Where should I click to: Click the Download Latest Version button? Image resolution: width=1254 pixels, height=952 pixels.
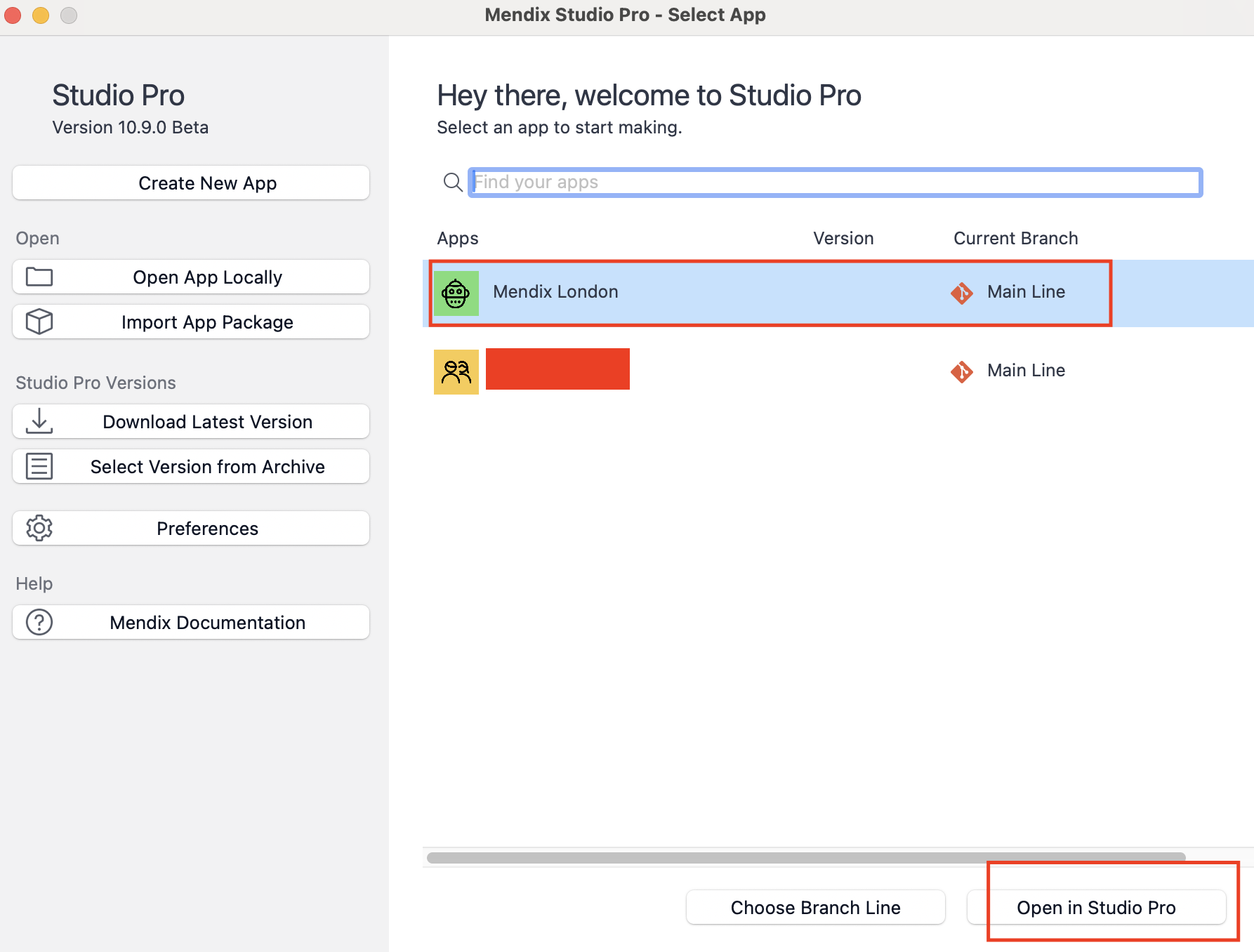(191, 422)
